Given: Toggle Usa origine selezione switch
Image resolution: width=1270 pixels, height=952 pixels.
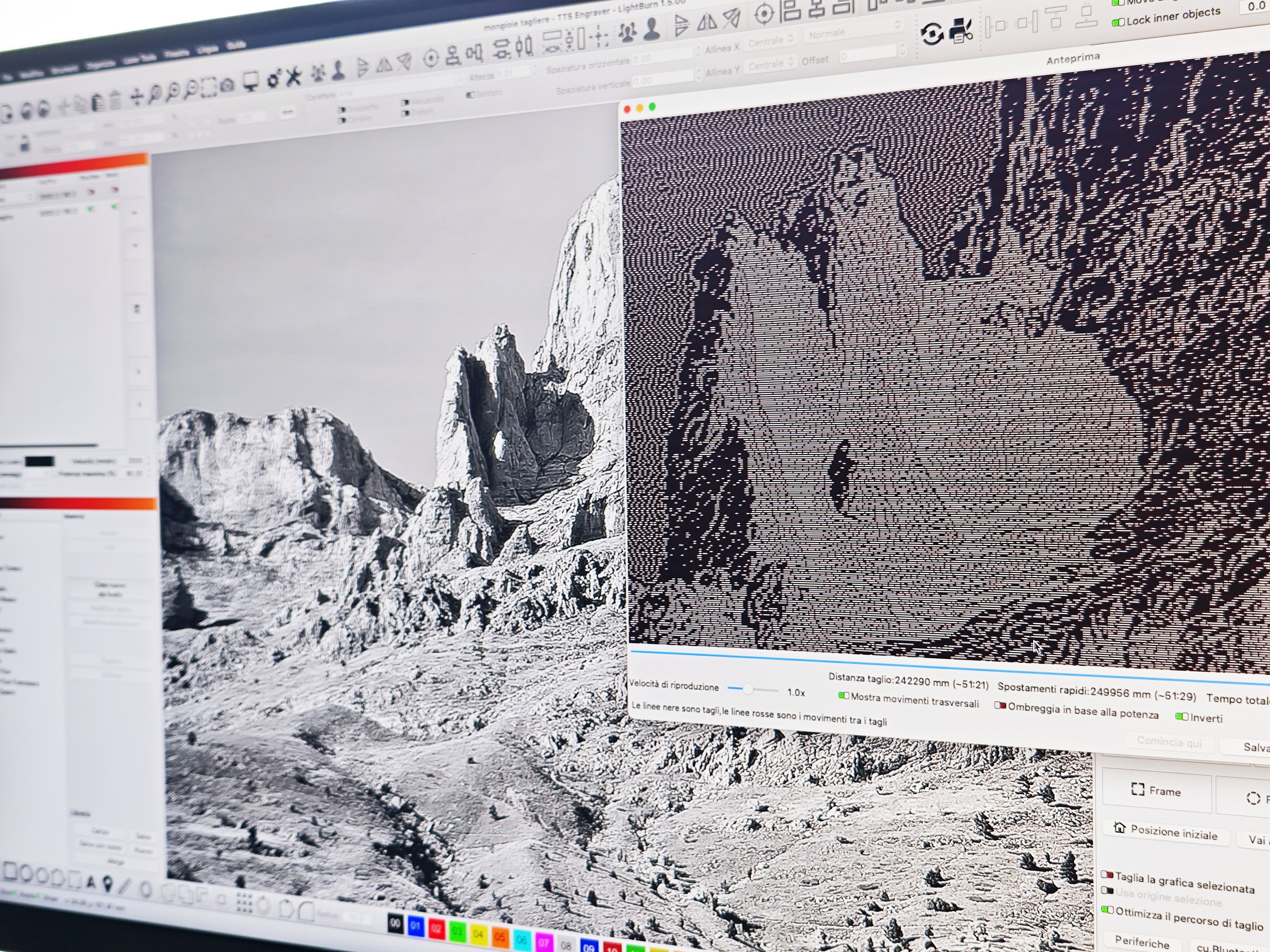Looking at the screenshot, I should click(x=1107, y=891).
